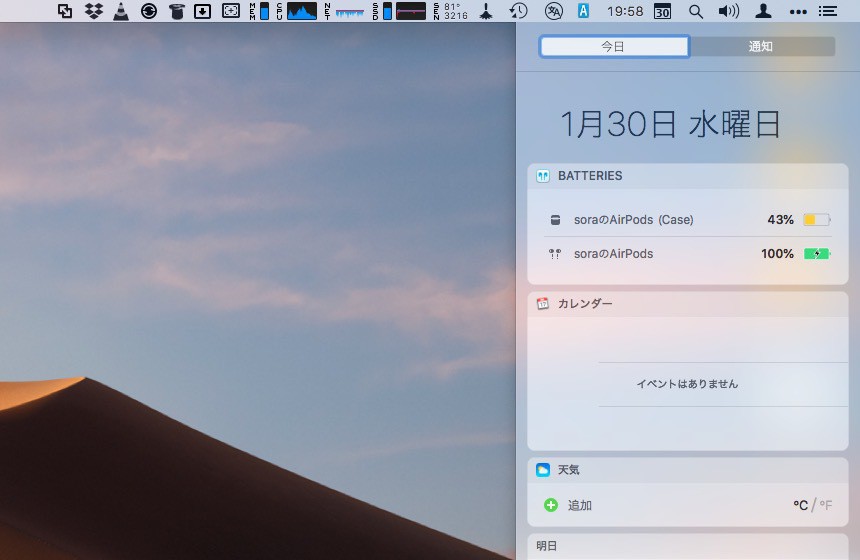Open the SEN sensor temperature readout
Screen dimensions: 860x560
point(450,11)
